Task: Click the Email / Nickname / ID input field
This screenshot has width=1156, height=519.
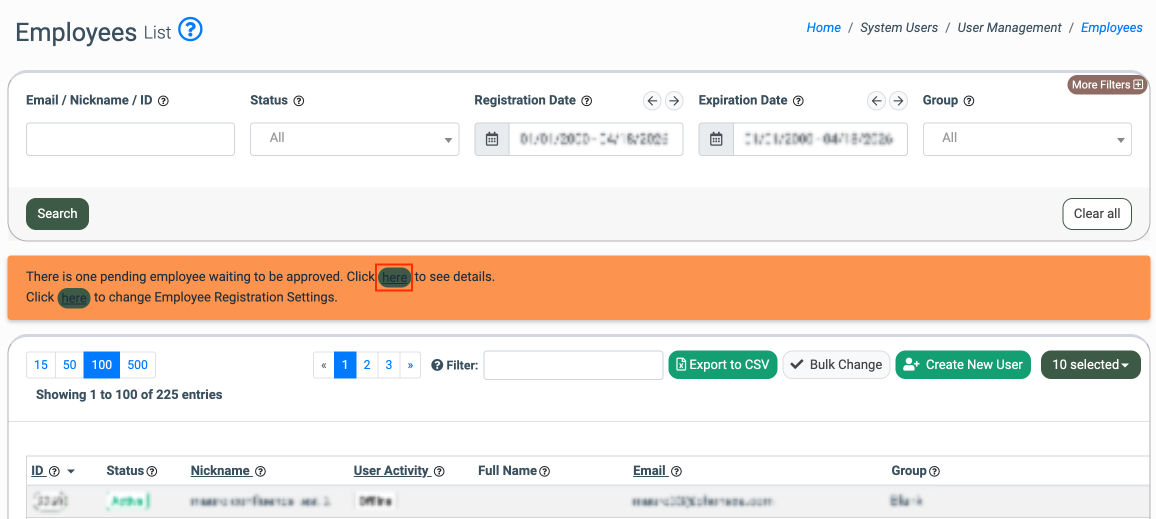Action: click(x=130, y=139)
